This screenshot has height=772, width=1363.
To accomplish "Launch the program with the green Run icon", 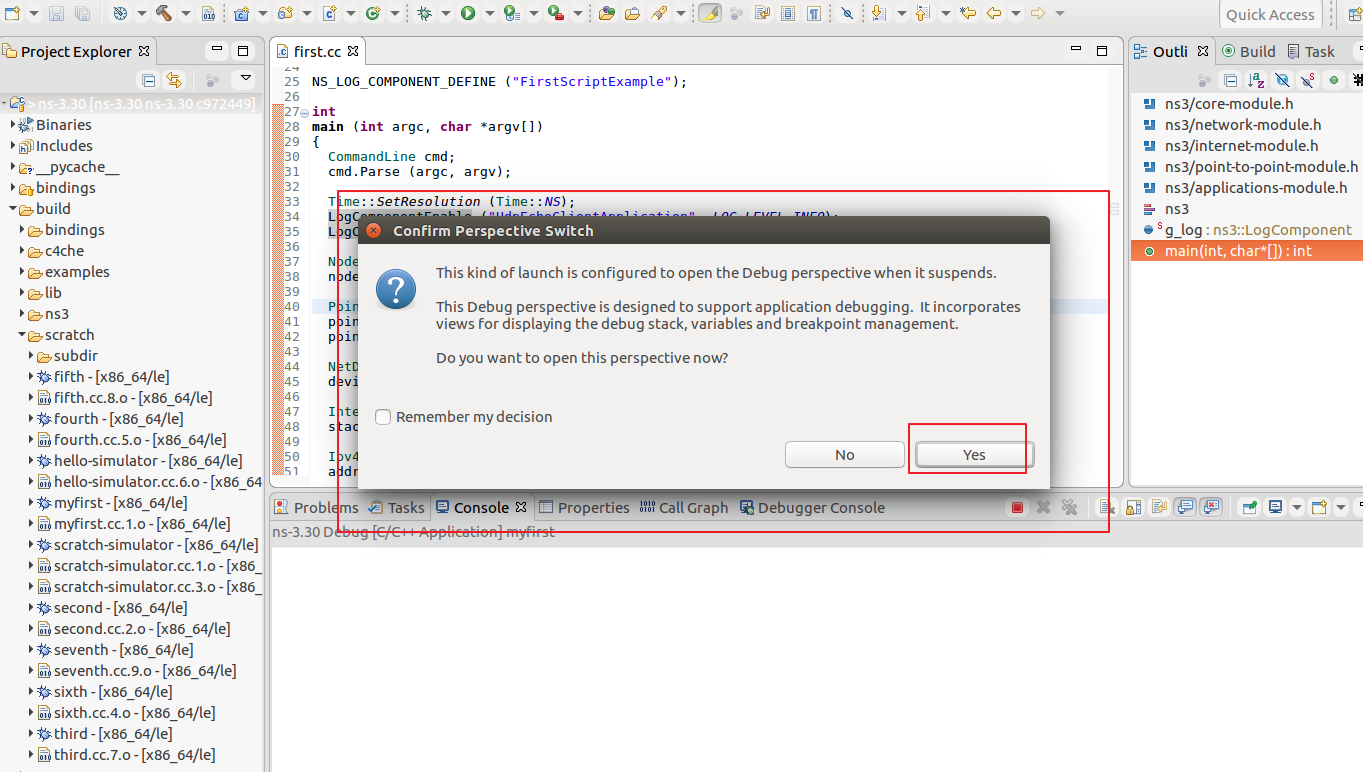I will 470,14.
